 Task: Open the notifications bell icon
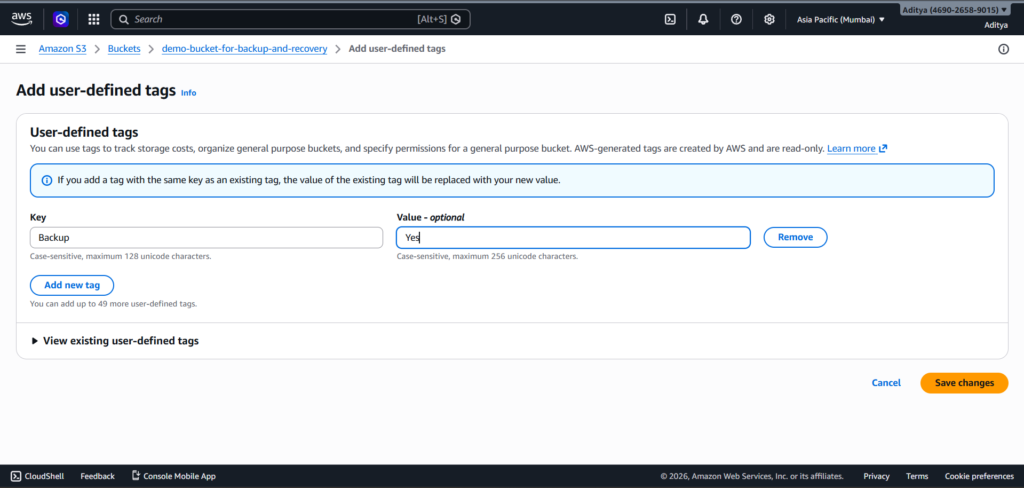click(703, 19)
